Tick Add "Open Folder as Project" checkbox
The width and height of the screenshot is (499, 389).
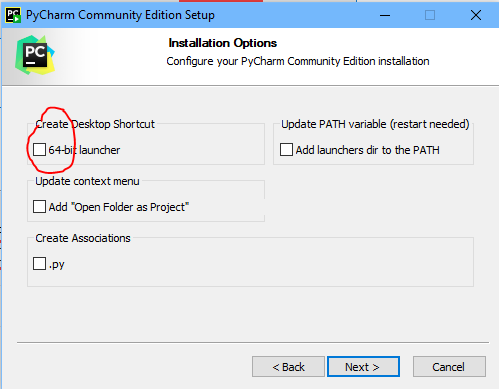39,207
